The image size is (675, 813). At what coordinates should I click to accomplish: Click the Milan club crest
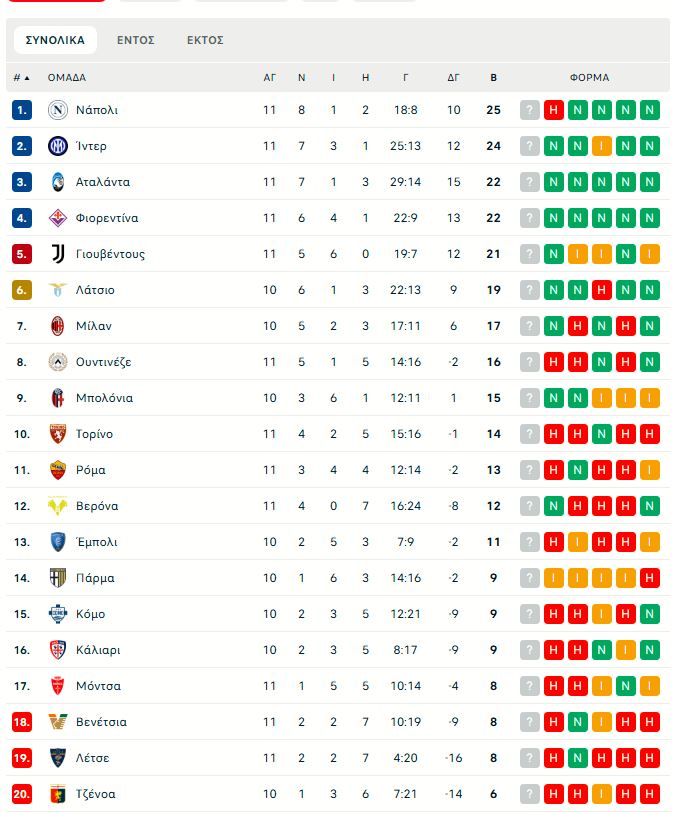[57, 326]
